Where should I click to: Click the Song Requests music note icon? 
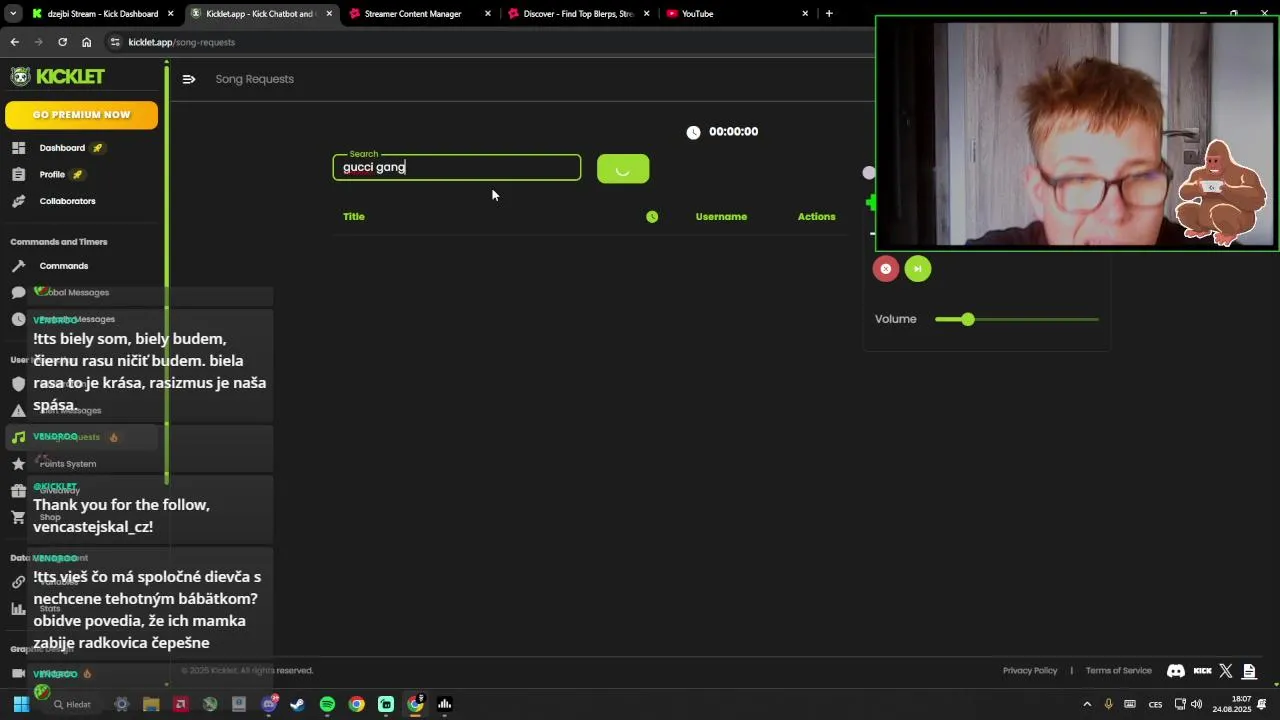tap(18, 437)
